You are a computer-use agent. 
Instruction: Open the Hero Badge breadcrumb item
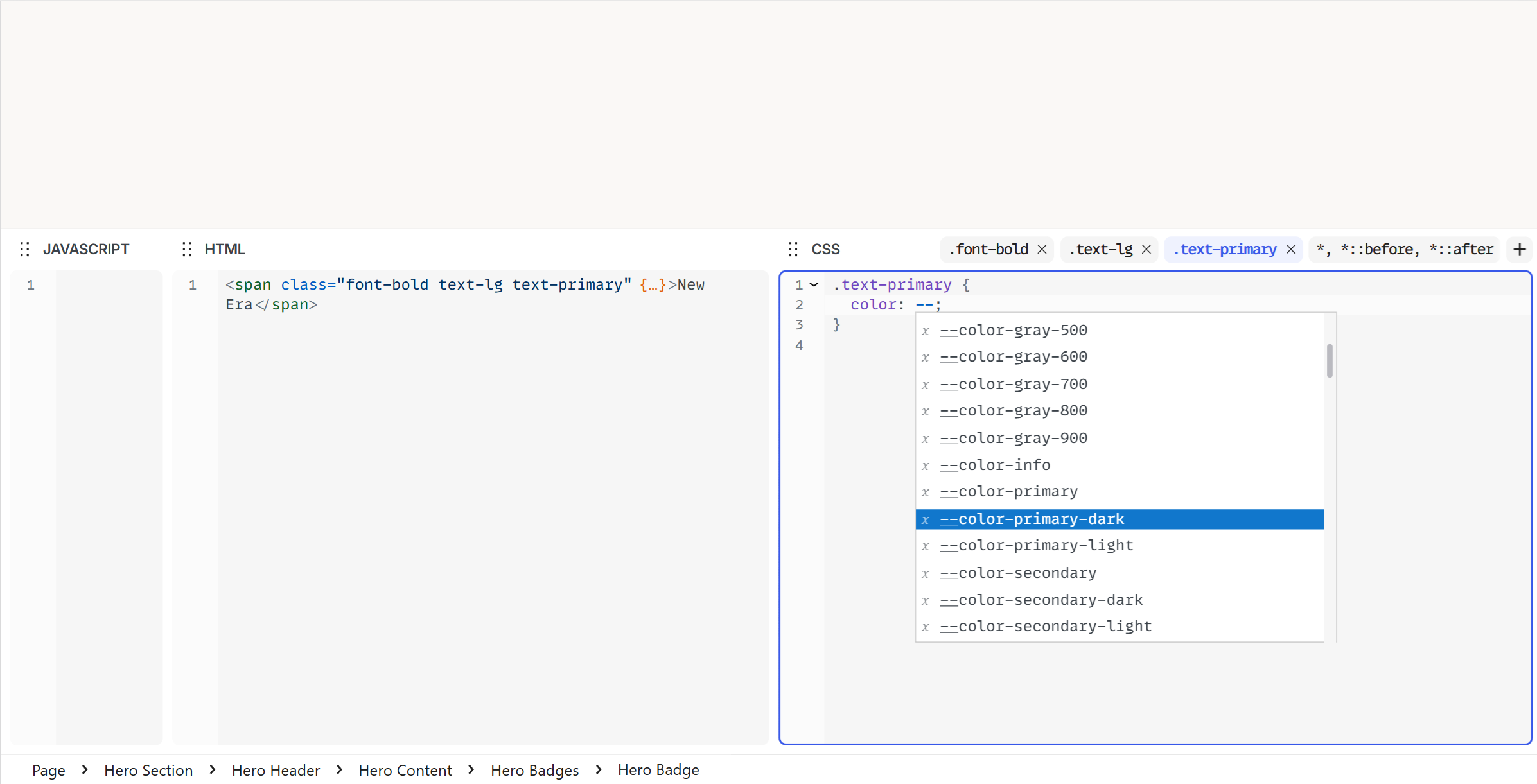(x=658, y=770)
